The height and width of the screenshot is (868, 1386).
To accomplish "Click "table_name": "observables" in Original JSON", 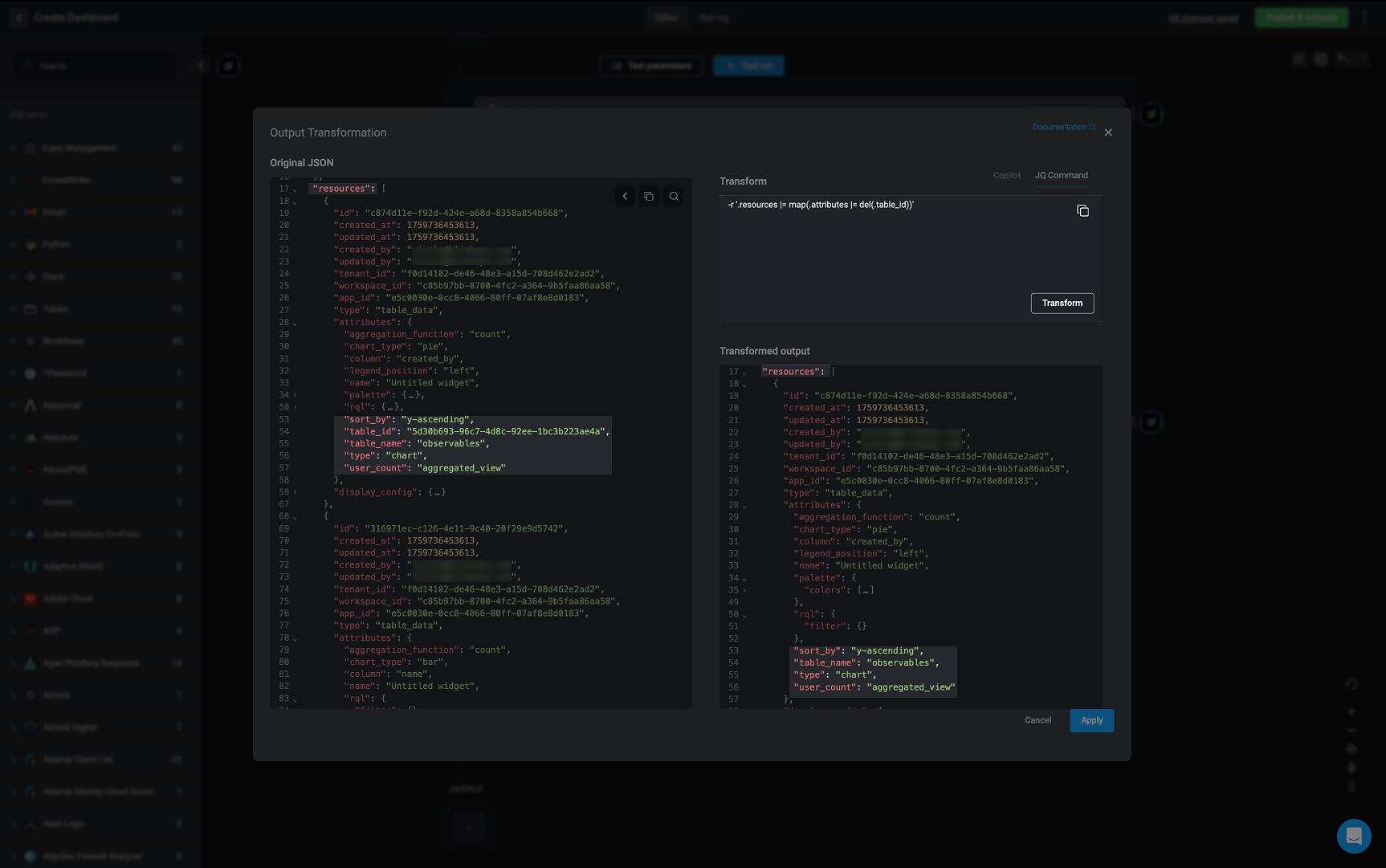I will coord(416,443).
